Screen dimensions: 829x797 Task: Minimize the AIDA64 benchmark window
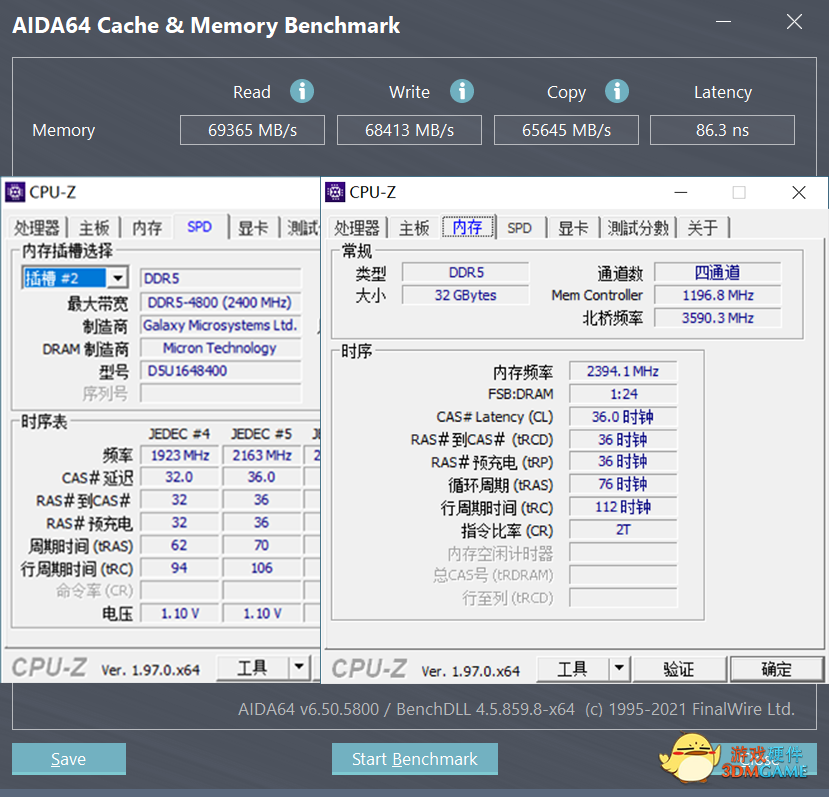(723, 22)
